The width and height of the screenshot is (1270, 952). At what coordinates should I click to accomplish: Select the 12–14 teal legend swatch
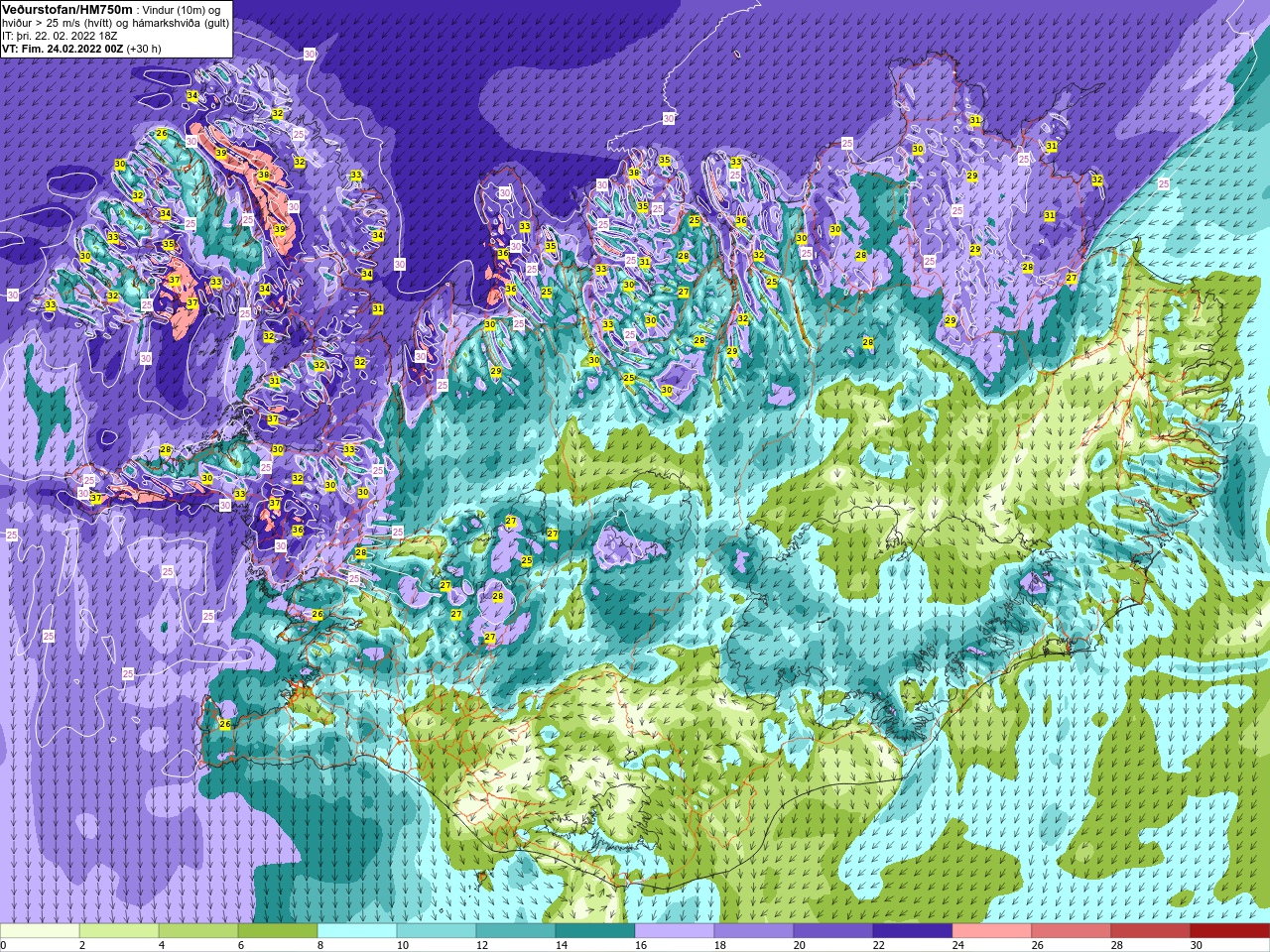pos(516,931)
